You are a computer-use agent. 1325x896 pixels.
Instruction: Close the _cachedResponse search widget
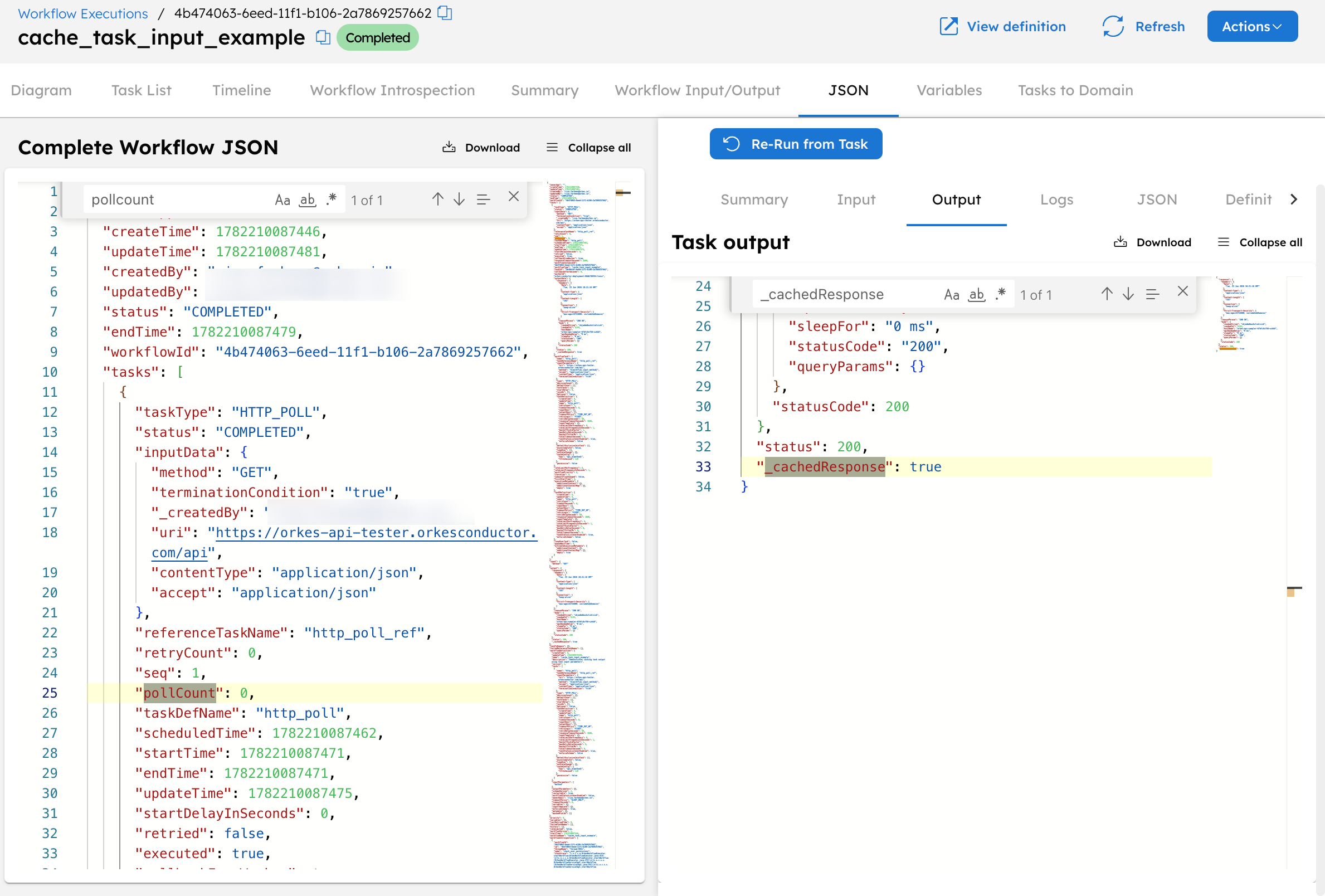pyautogui.click(x=1183, y=291)
